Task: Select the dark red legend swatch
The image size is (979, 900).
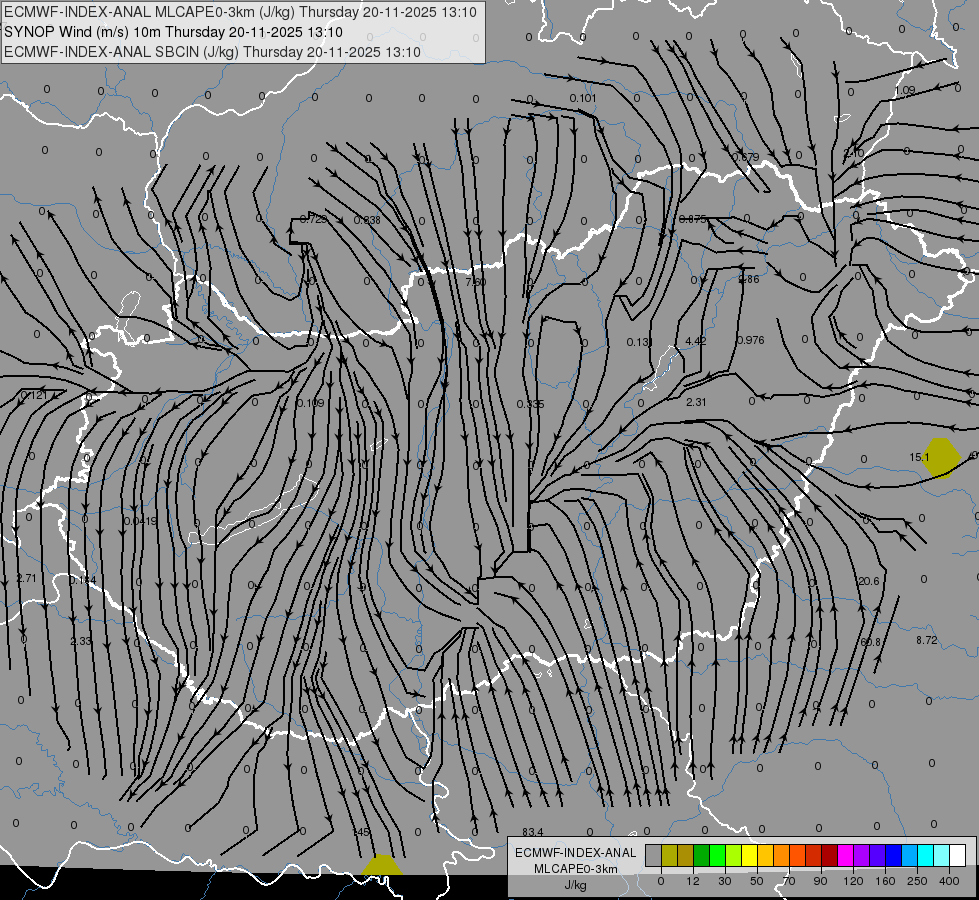Action: (829, 855)
